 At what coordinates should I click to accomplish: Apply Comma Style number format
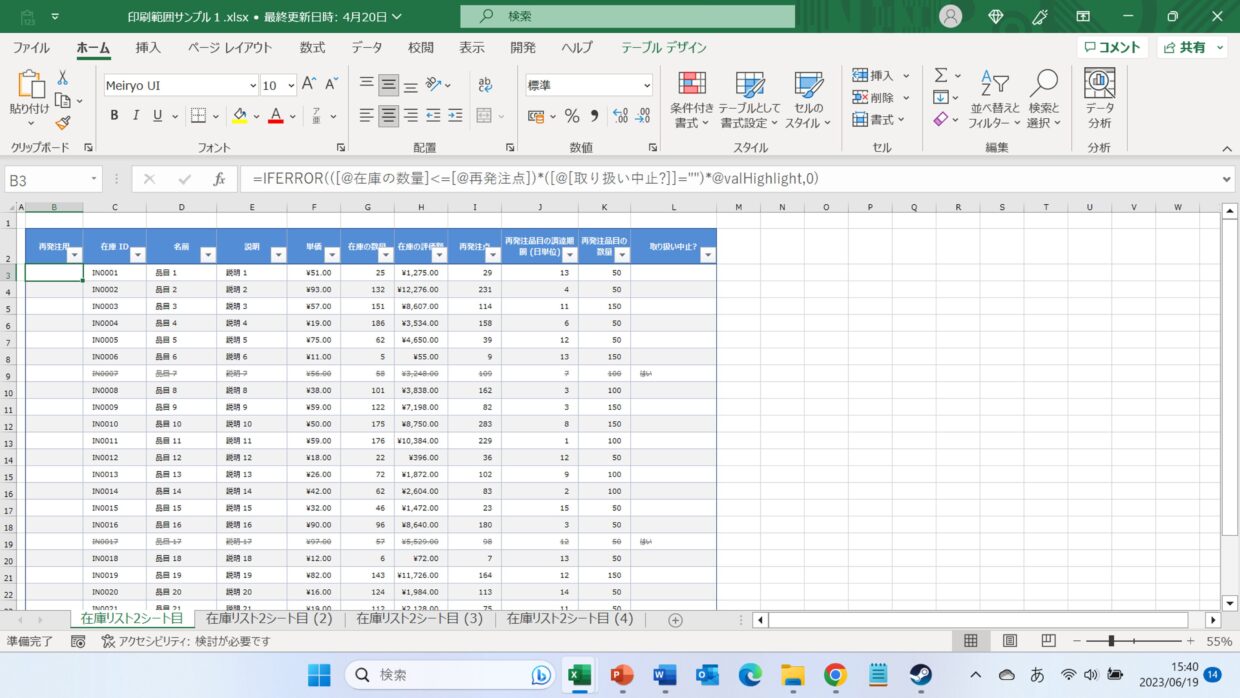pos(594,116)
